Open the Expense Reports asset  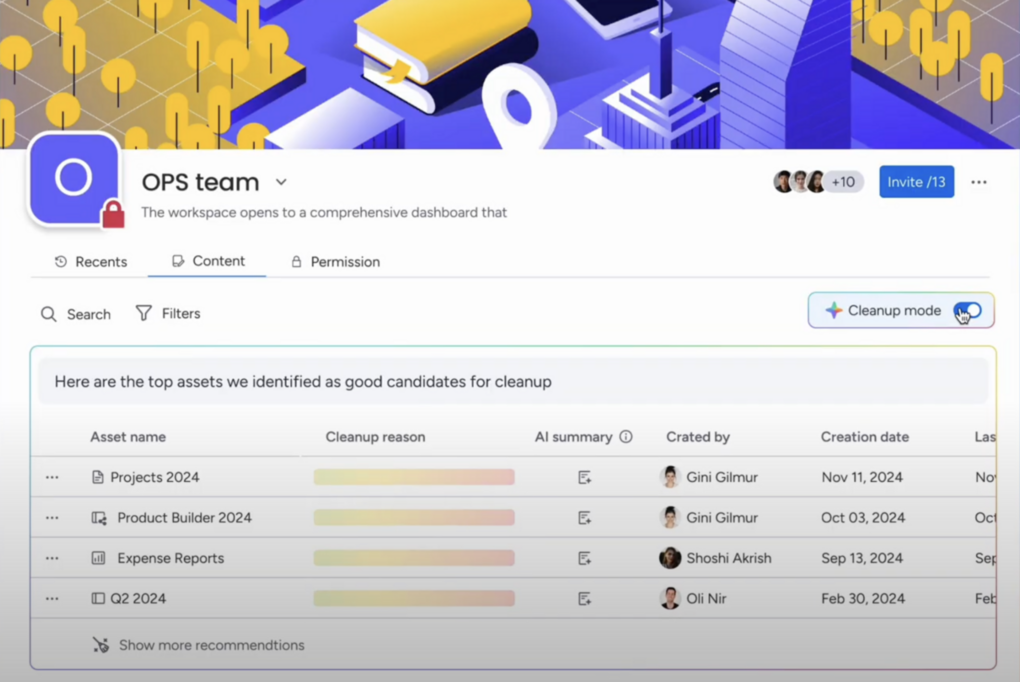pos(170,558)
